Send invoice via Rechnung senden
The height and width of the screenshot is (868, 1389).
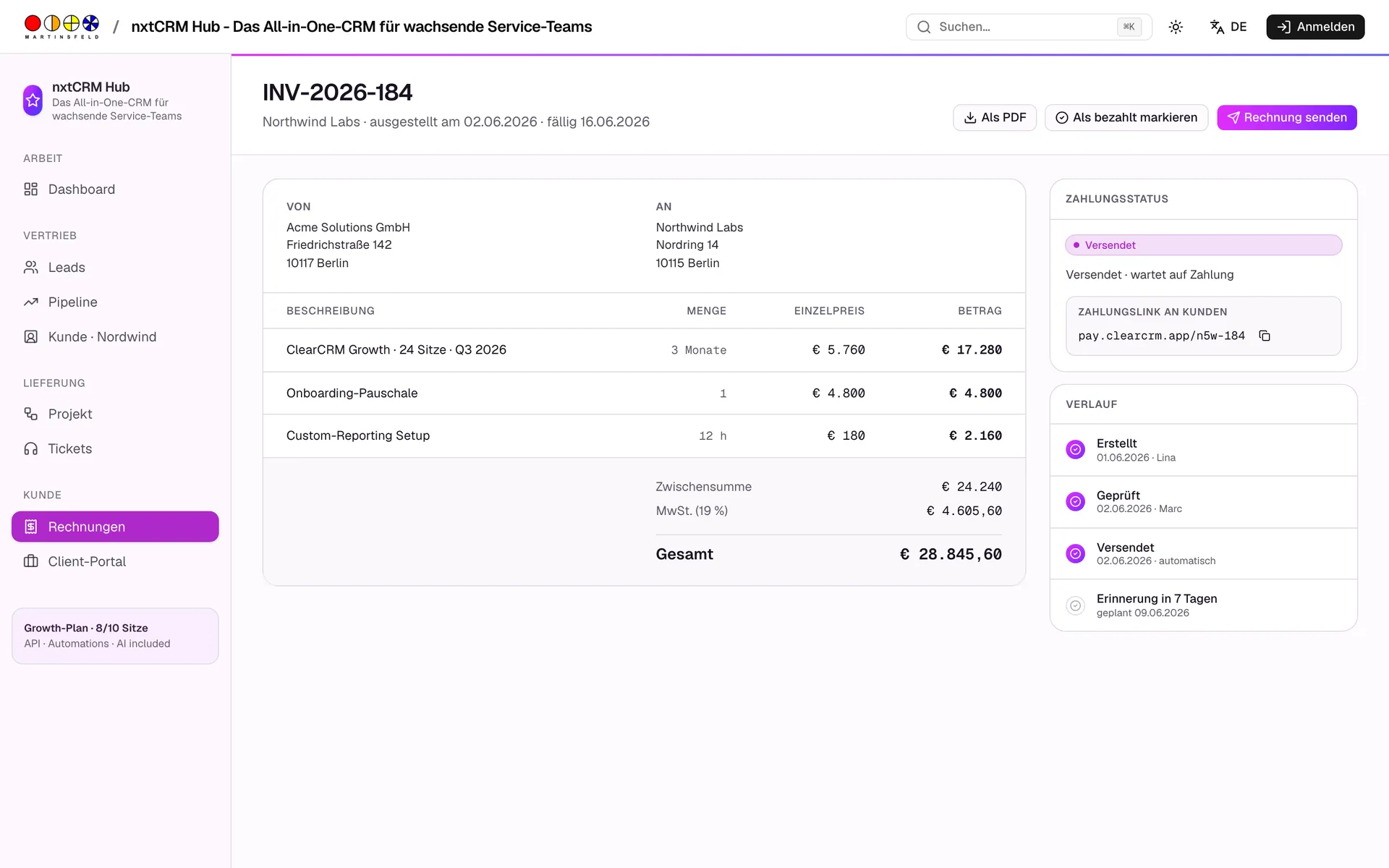[x=1287, y=118]
